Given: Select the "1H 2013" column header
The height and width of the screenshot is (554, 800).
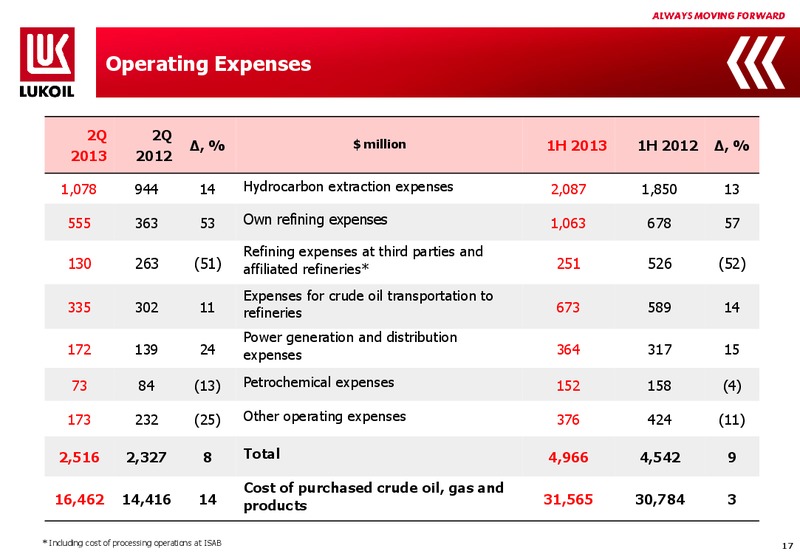Looking at the screenshot, I should (577, 146).
